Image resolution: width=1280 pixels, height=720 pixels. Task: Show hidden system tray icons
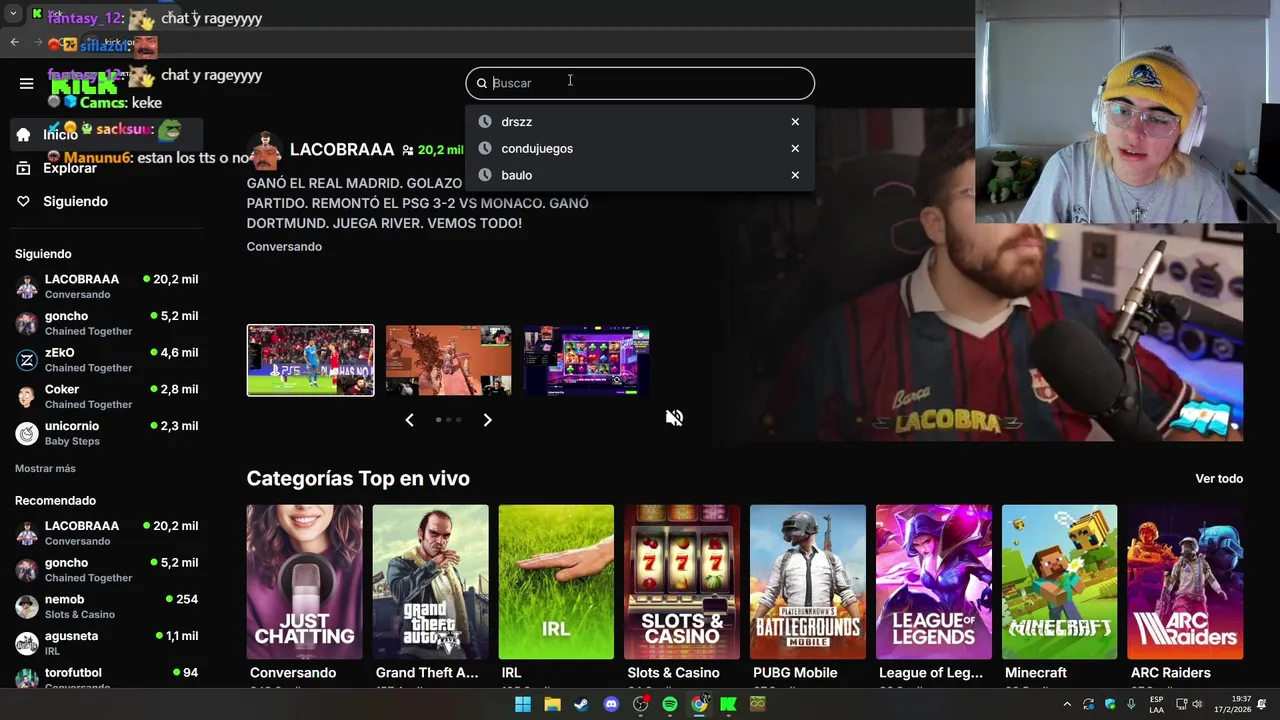(x=1067, y=704)
